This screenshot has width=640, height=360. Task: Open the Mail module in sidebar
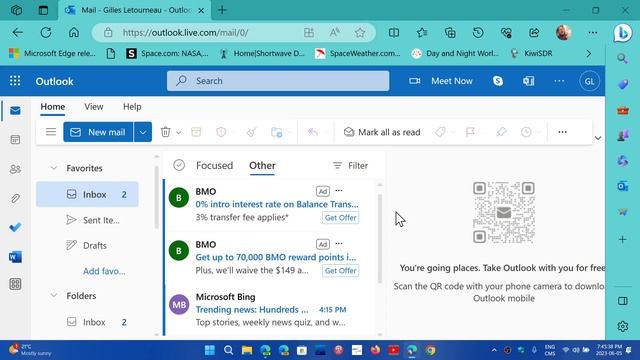click(16, 111)
